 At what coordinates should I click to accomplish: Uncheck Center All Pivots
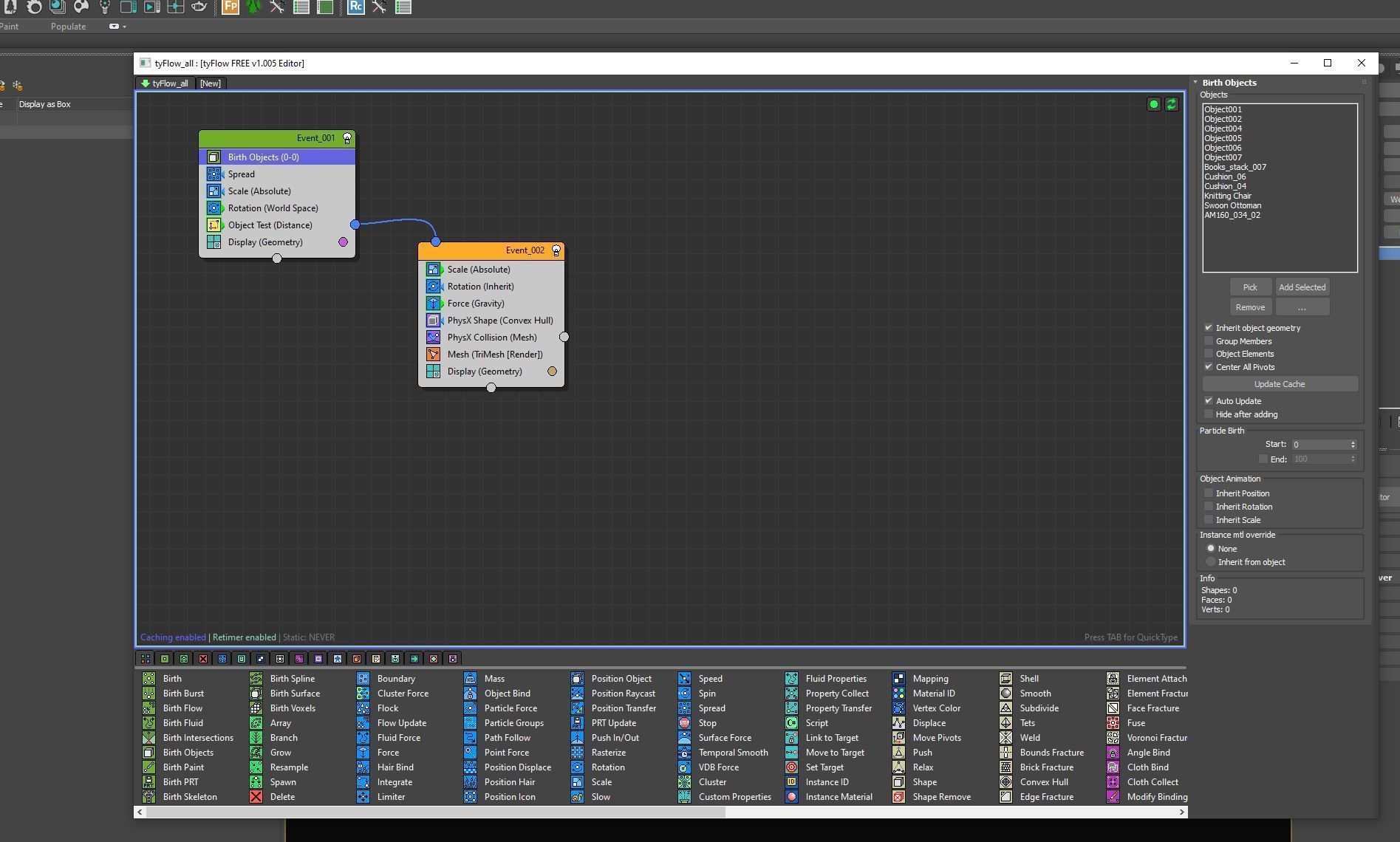pos(1209,367)
